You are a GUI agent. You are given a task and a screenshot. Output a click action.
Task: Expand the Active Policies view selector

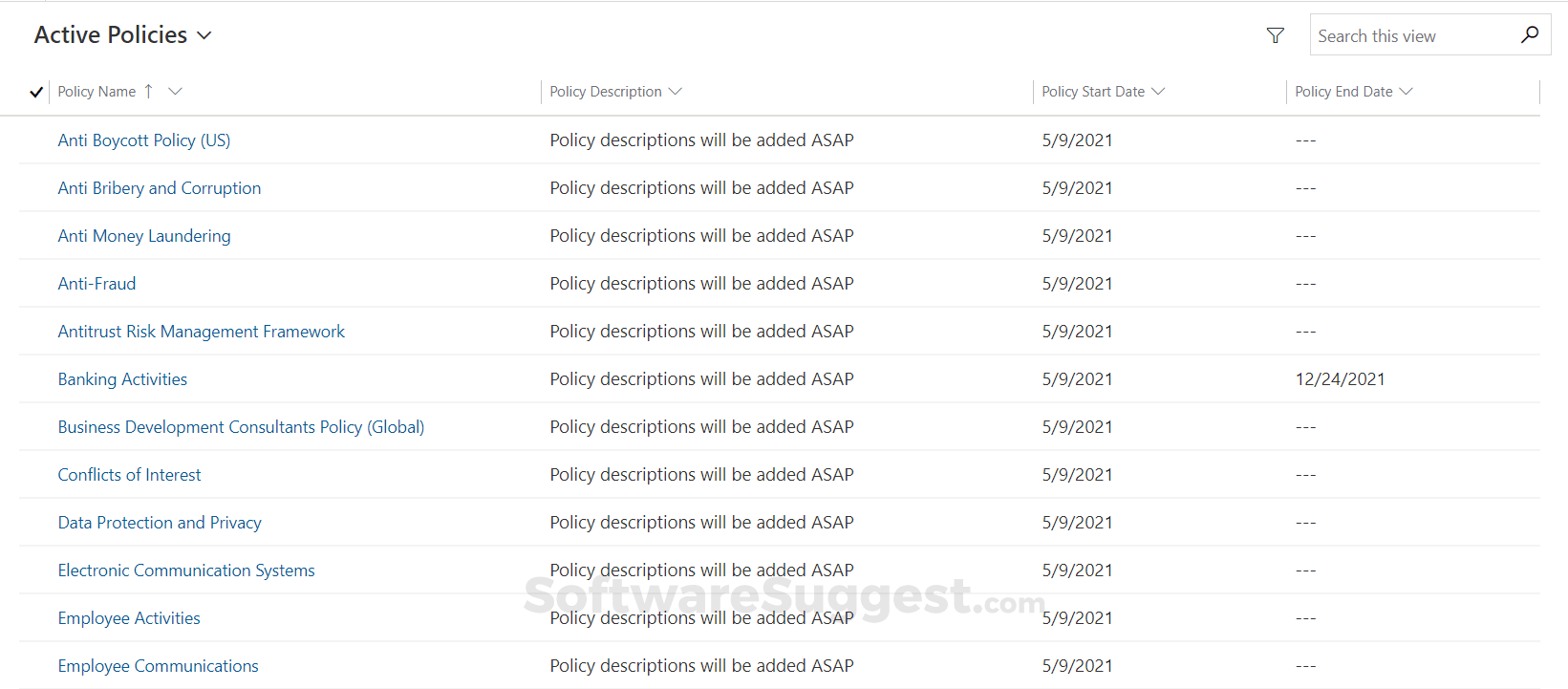coord(204,35)
